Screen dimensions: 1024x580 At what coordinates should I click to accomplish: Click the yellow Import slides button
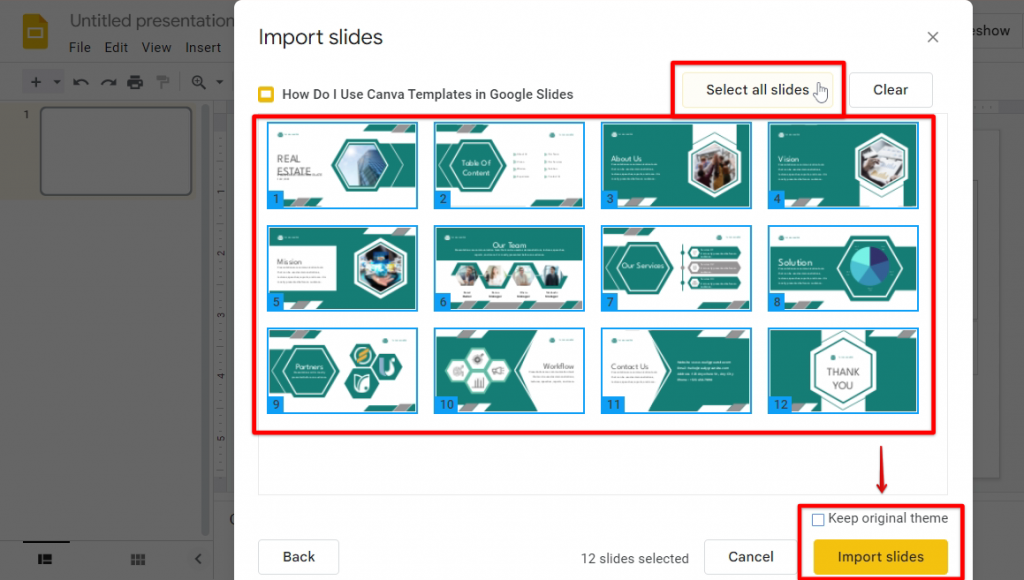click(x=881, y=557)
